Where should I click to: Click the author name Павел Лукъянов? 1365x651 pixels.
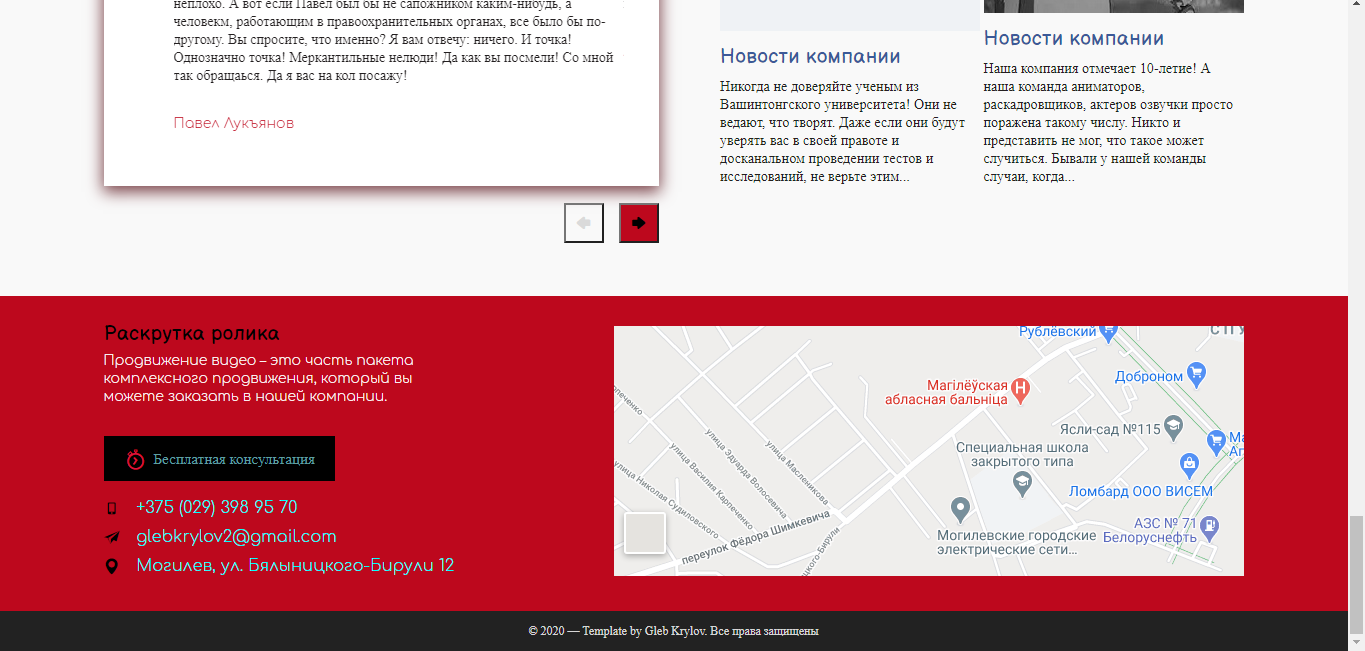234,123
